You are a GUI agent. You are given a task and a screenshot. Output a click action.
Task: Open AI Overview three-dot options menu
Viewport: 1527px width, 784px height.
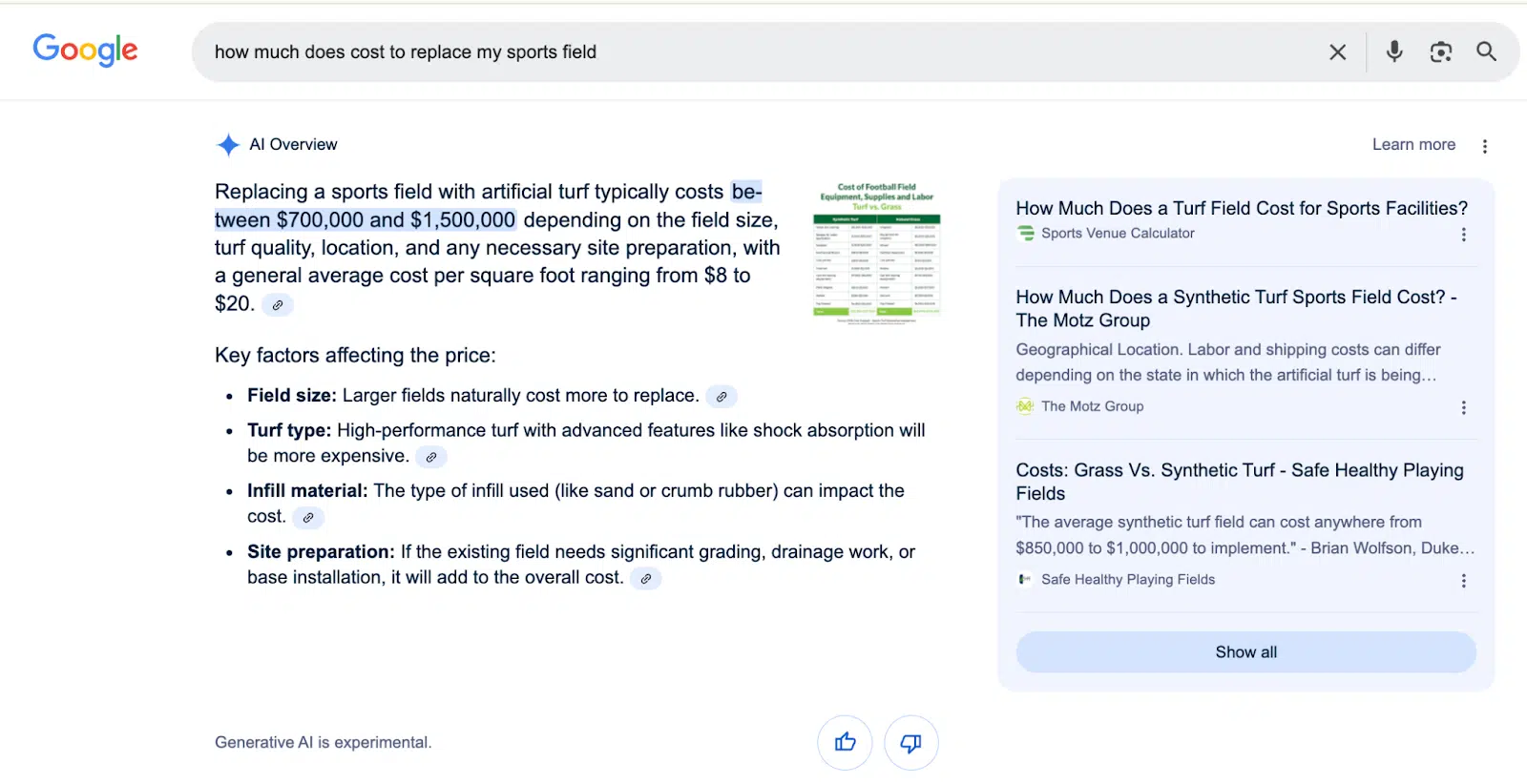[x=1485, y=146]
